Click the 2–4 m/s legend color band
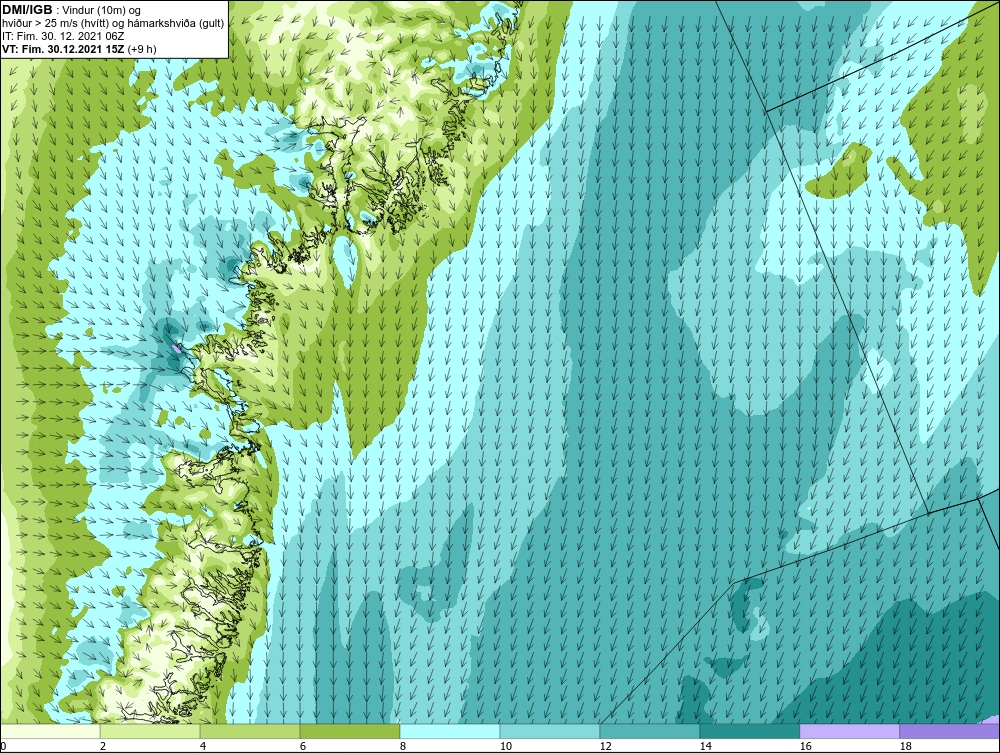Viewport: 1000px width, 753px height. (x=150, y=731)
